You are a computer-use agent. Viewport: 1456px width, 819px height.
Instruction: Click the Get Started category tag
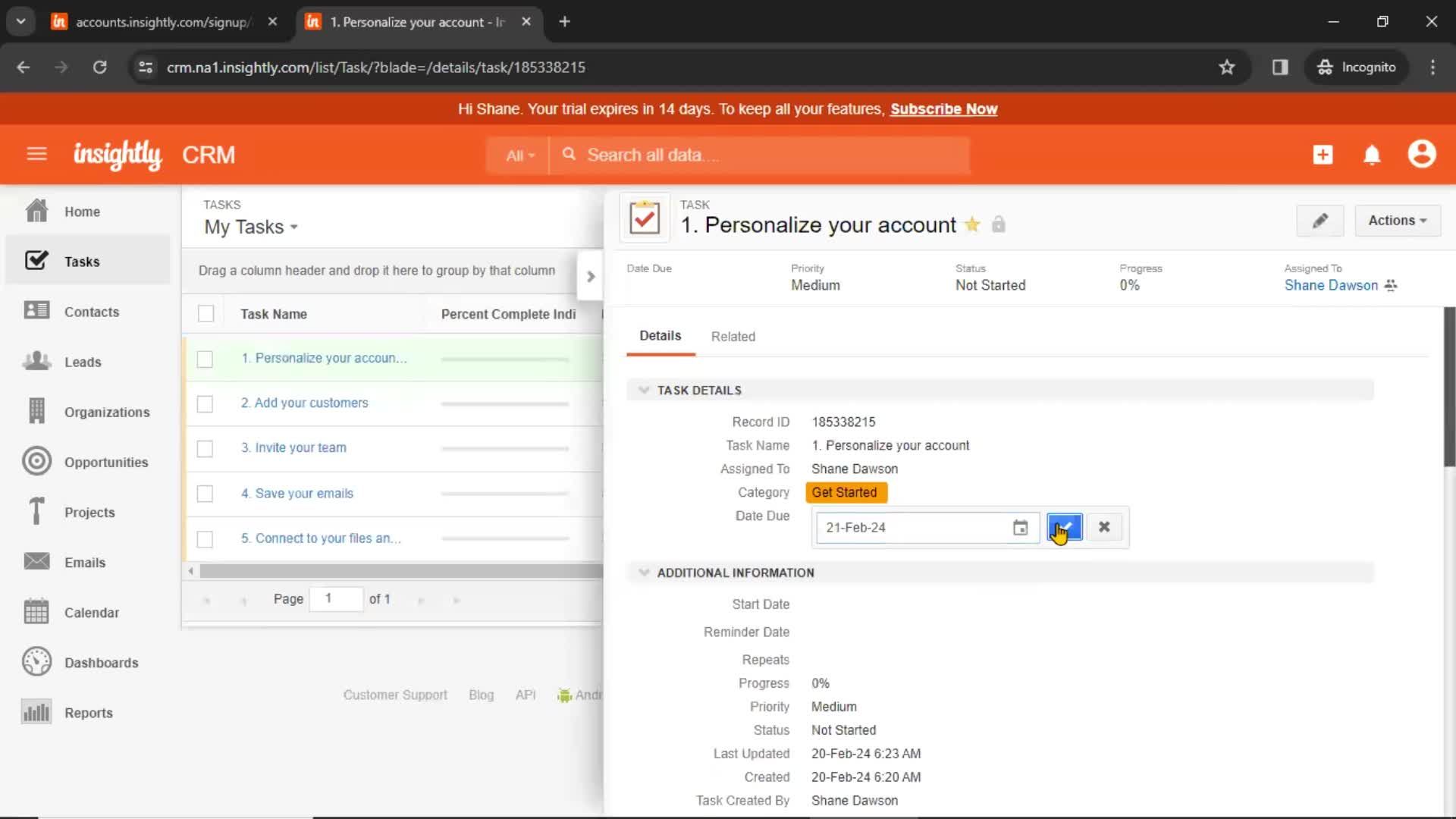pos(846,492)
